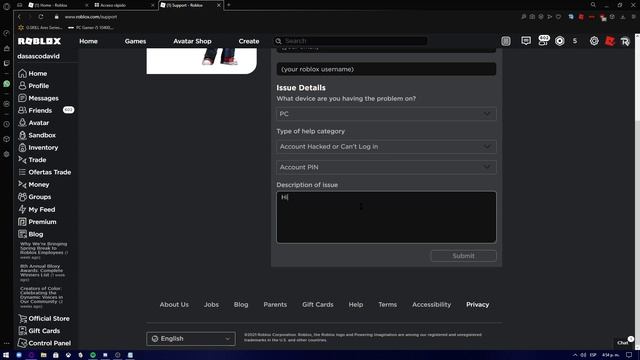Image resolution: width=640 pixels, height=360 pixels.
Task: Click the Roblox logo in header
Action: point(39,41)
